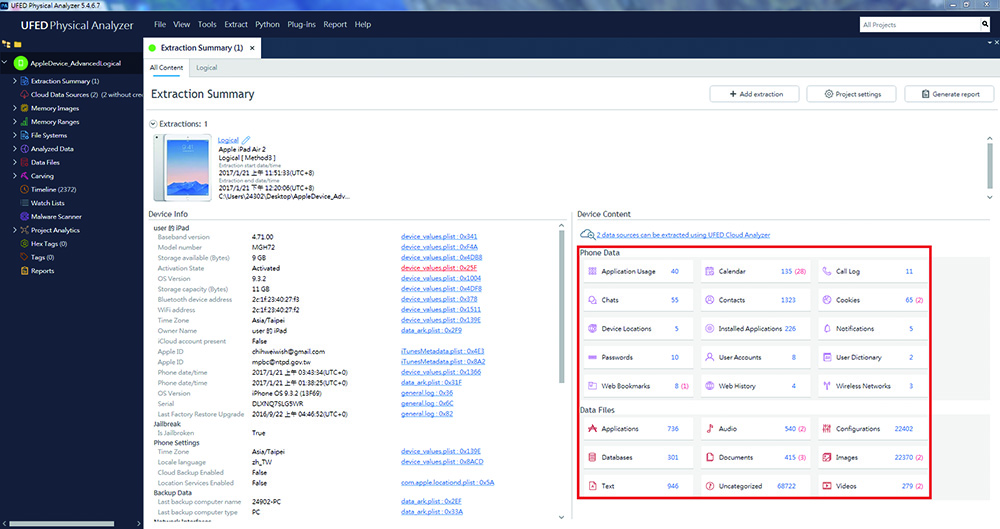The height and width of the screenshot is (529, 1000).
Task: Click the Analyzed Data icon
Action: (24, 149)
